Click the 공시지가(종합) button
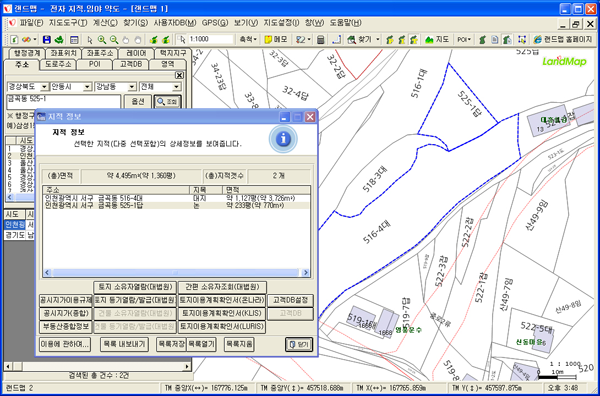 (x=66, y=313)
